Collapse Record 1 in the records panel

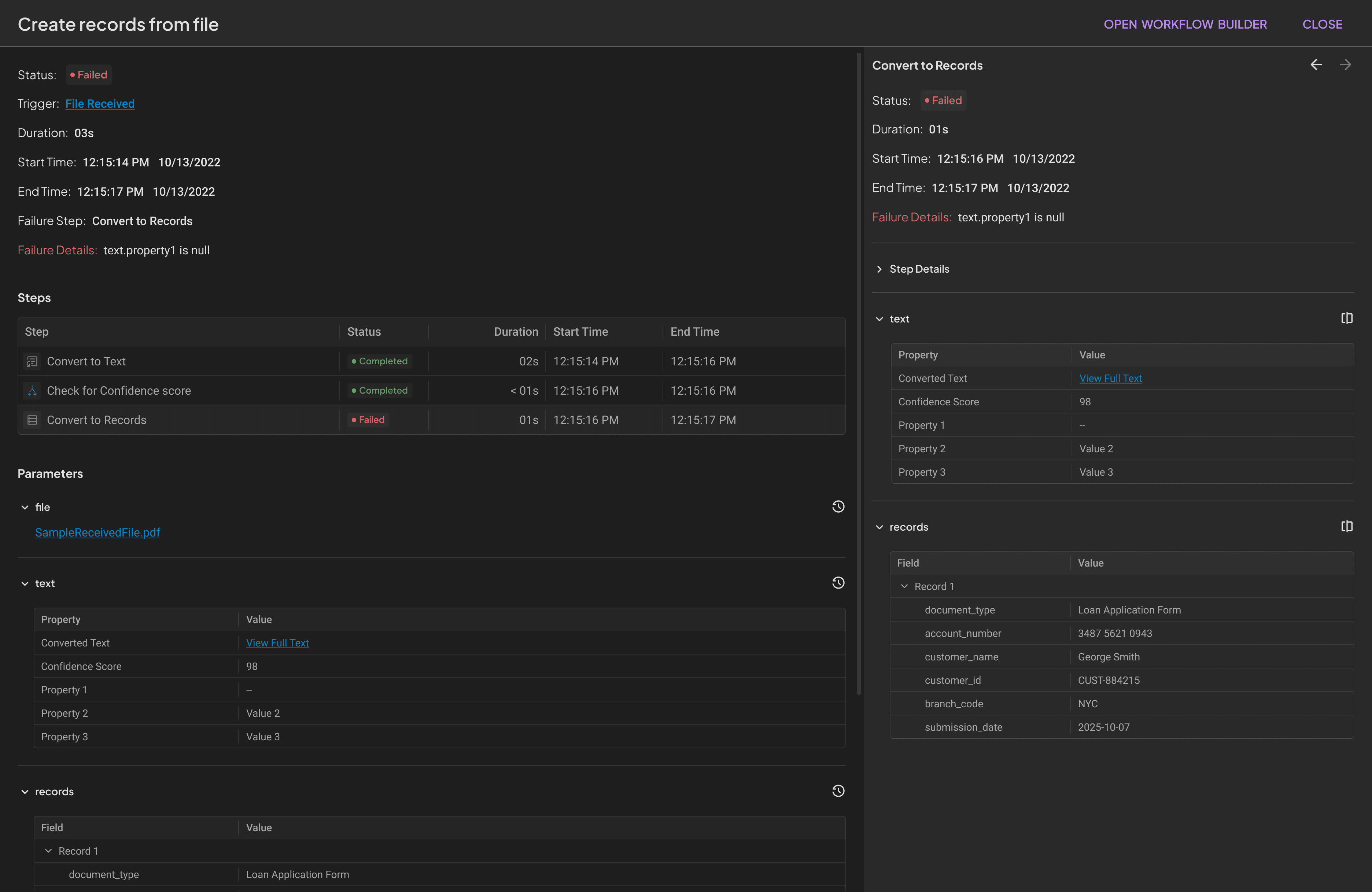click(x=904, y=586)
